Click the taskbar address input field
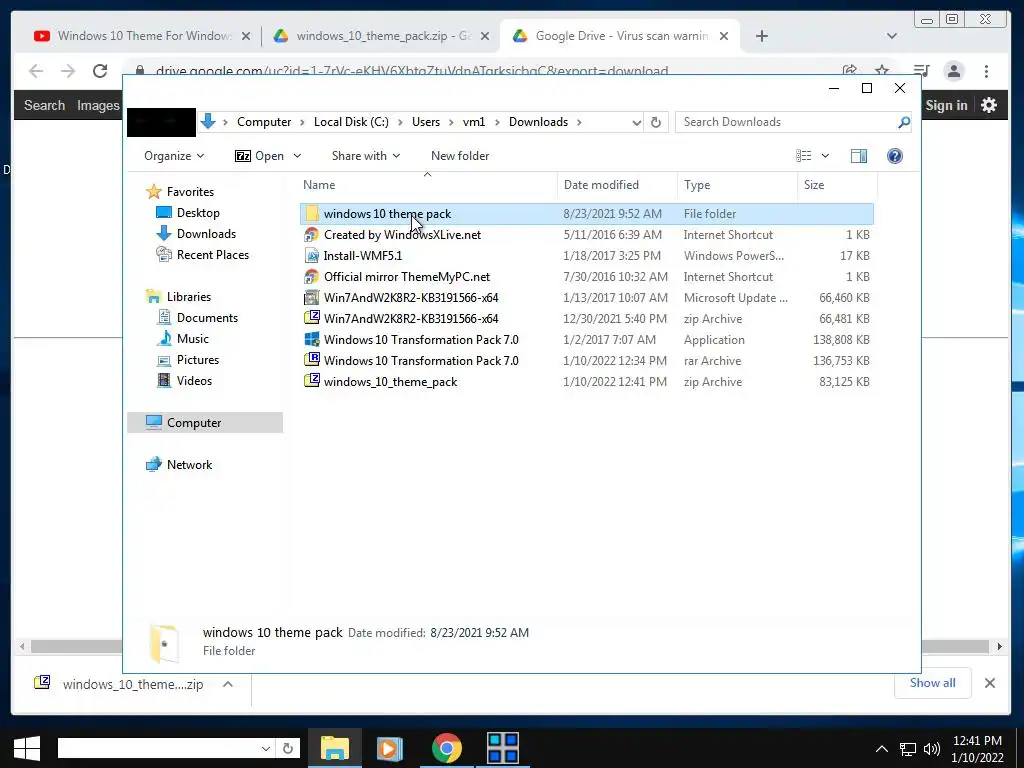The width and height of the screenshot is (1024, 768). (158, 748)
